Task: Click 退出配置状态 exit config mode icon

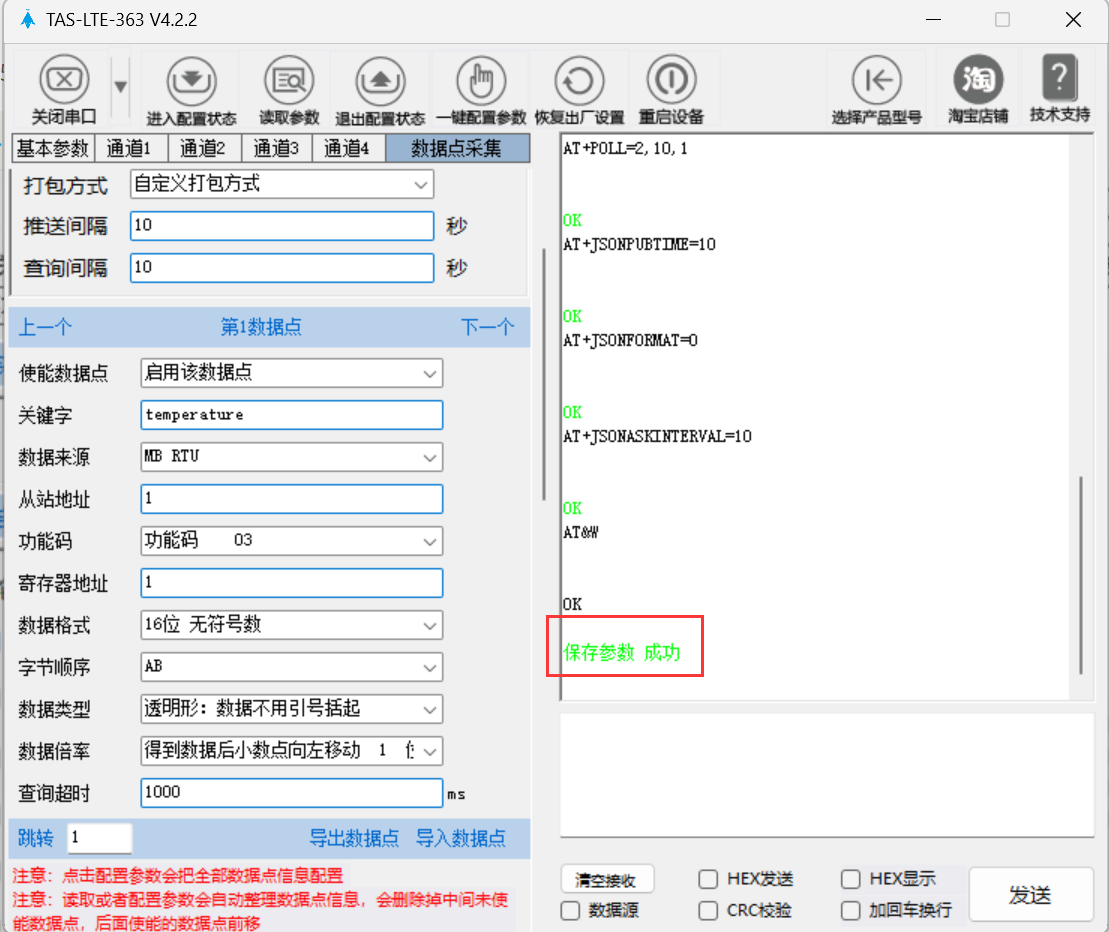Action: [x=379, y=81]
